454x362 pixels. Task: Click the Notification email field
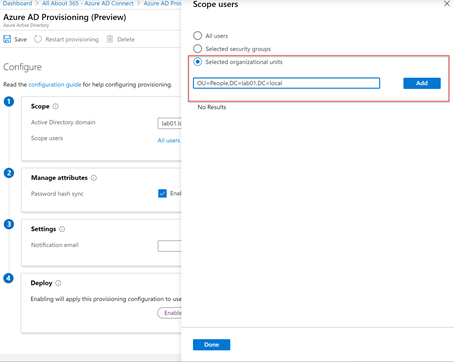[169, 246]
